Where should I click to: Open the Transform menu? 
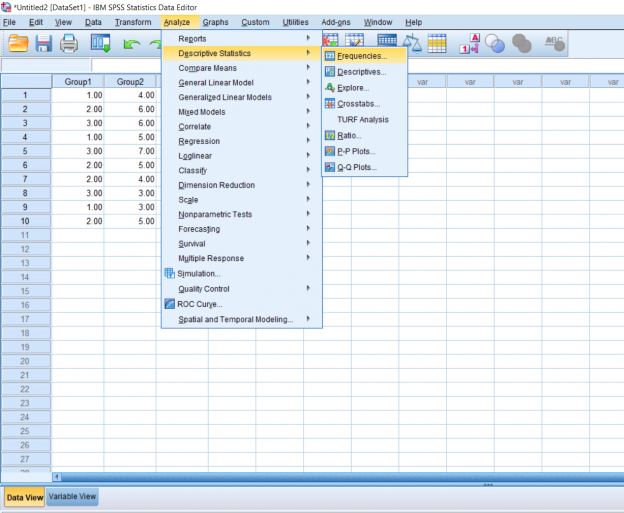coord(133,22)
